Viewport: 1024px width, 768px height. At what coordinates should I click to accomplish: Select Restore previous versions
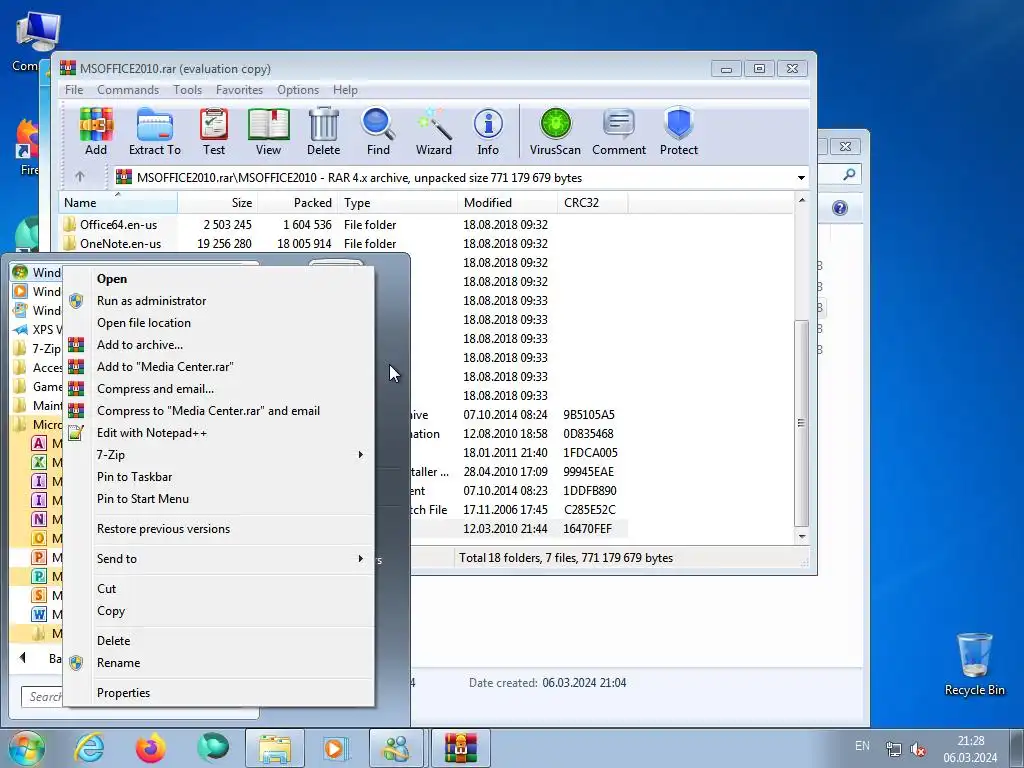point(219,529)
